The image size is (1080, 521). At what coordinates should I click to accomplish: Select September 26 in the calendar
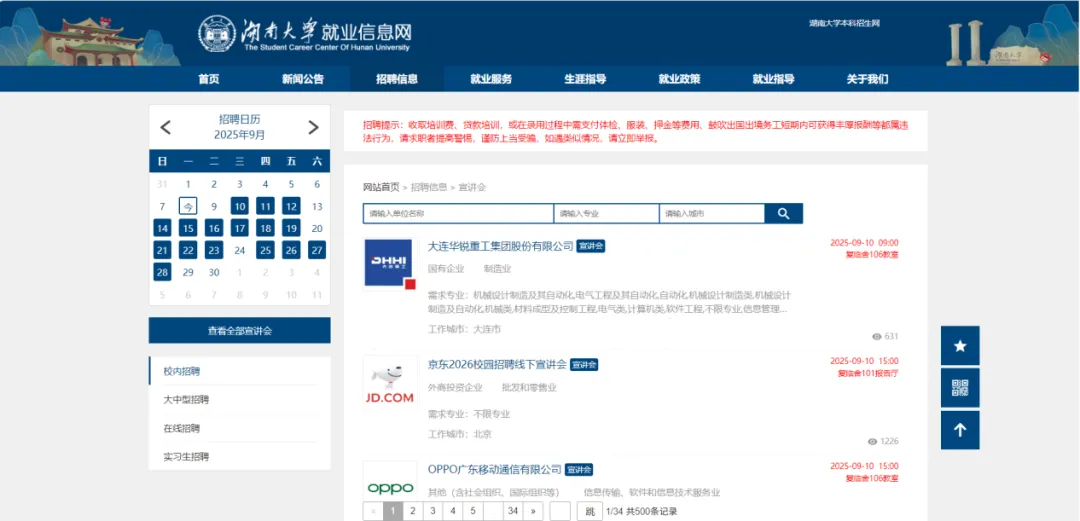(x=291, y=250)
